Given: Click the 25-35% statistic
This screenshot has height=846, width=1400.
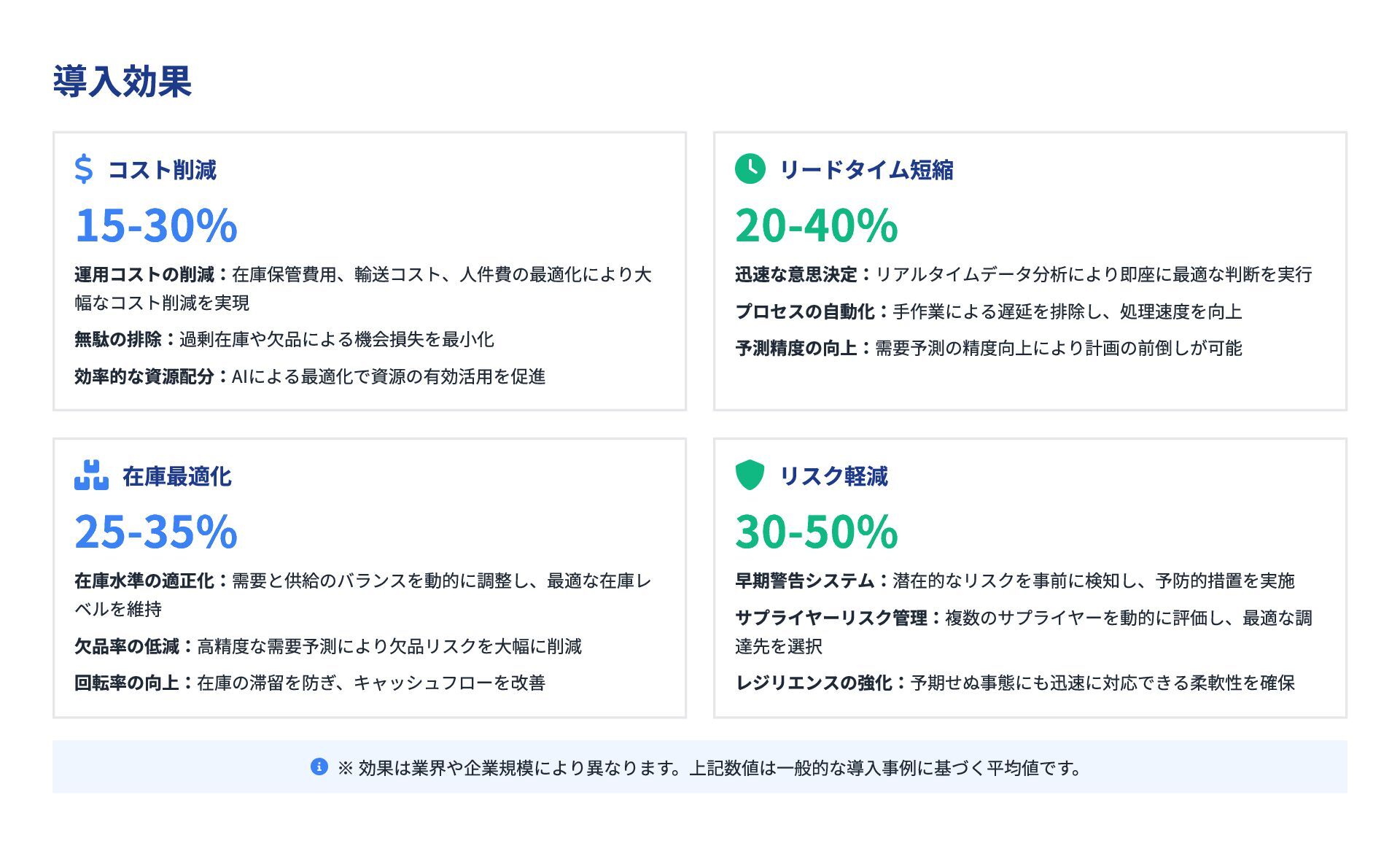Looking at the screenshot, I should [x=156, y=531].
